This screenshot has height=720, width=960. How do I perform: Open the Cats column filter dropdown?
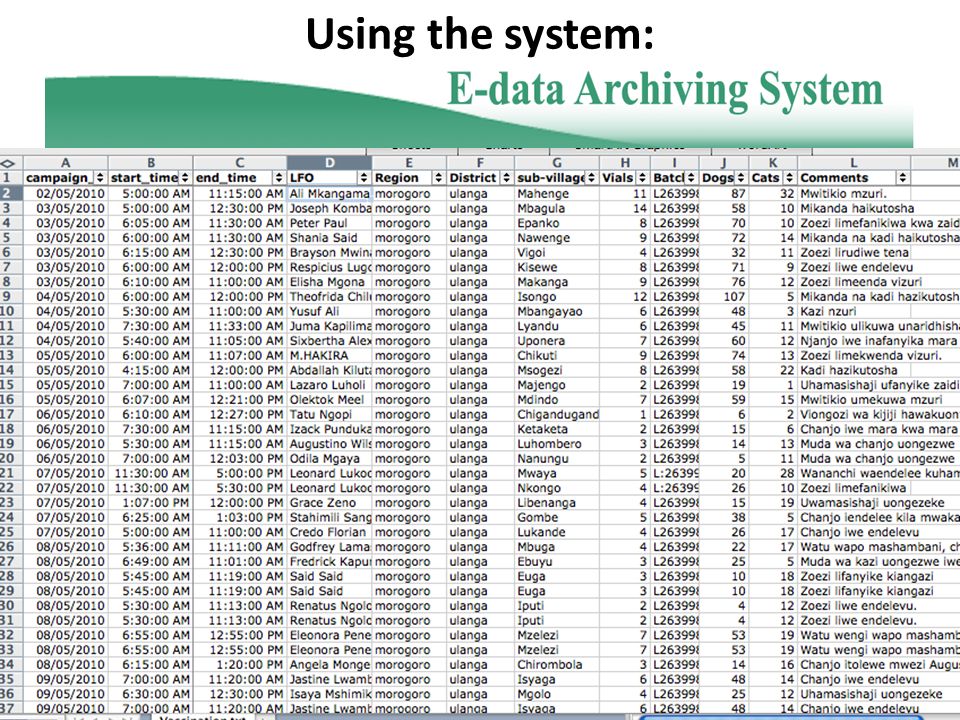790,178
